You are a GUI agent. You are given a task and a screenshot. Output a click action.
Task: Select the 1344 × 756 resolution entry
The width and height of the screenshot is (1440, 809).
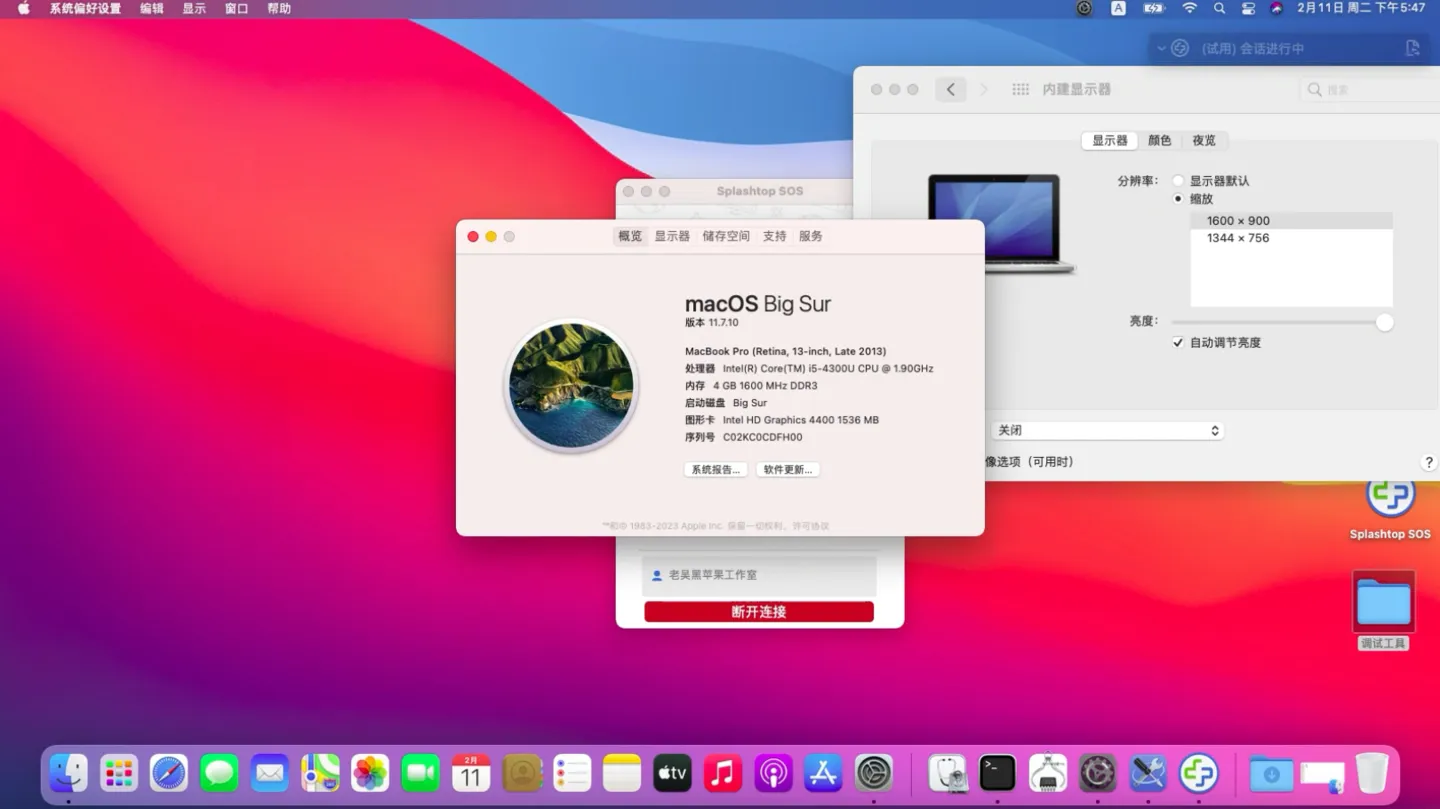1239,238
